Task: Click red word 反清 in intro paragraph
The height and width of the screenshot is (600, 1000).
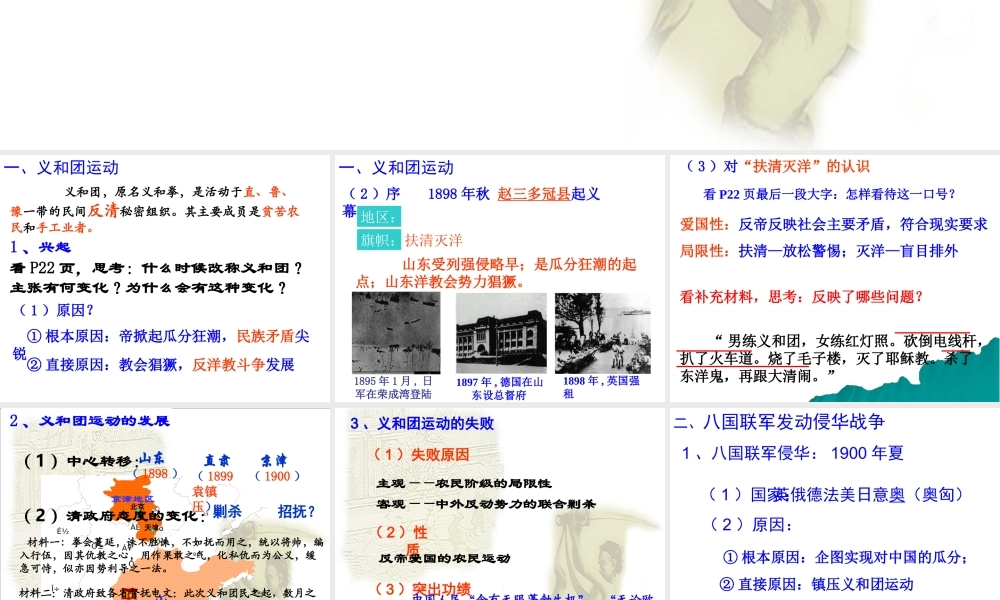Action: (x=103, y=211)
